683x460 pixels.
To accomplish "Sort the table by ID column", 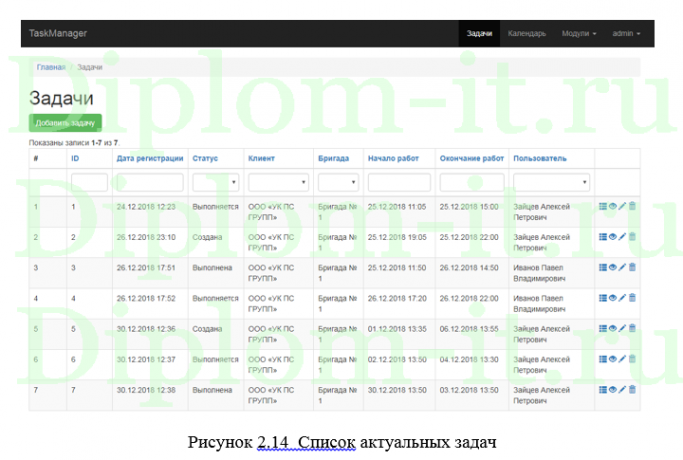I will pyautogui.click(x=75, y=159).
